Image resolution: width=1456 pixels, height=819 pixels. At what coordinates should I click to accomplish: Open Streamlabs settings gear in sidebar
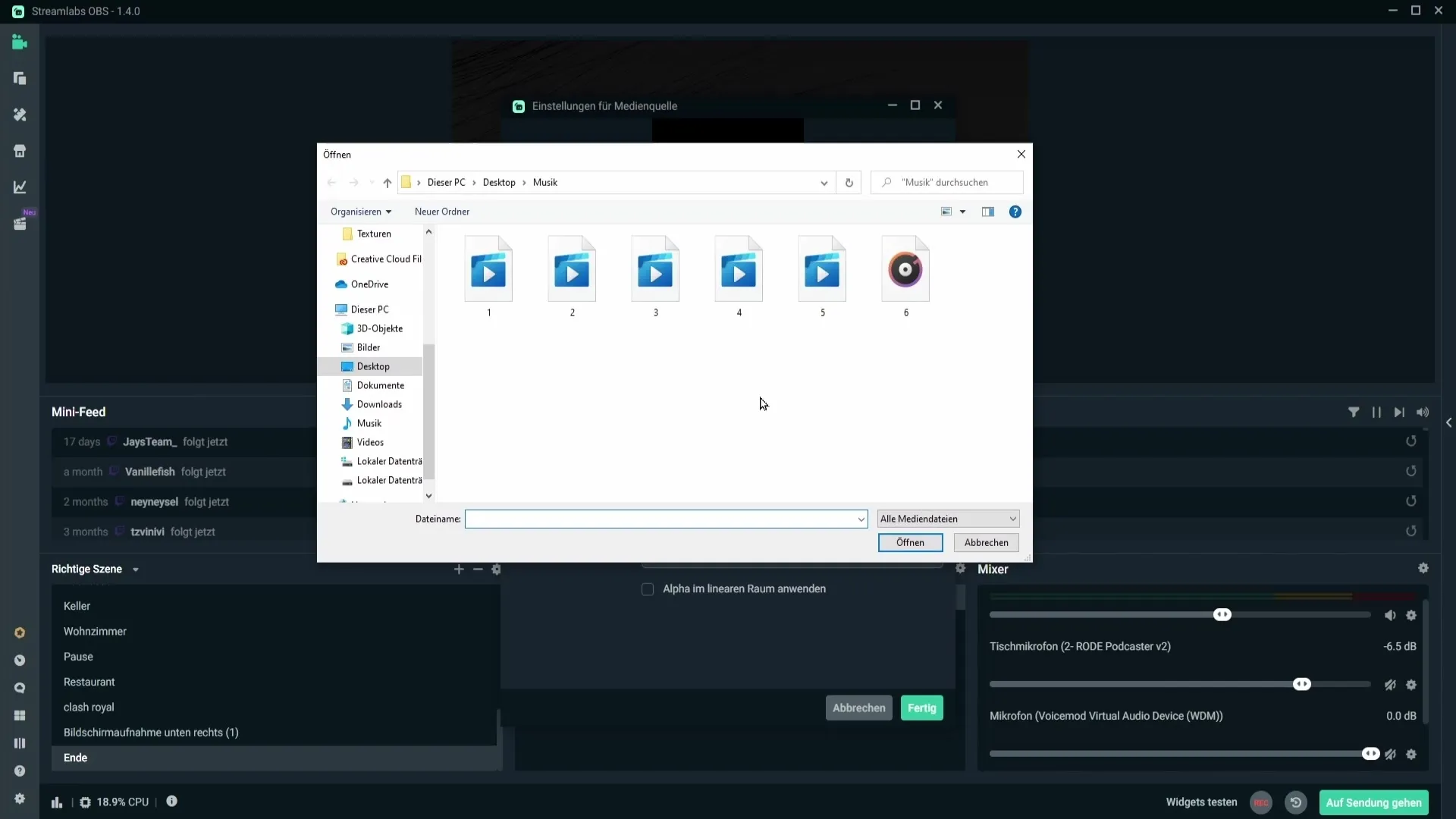[20, 799]
